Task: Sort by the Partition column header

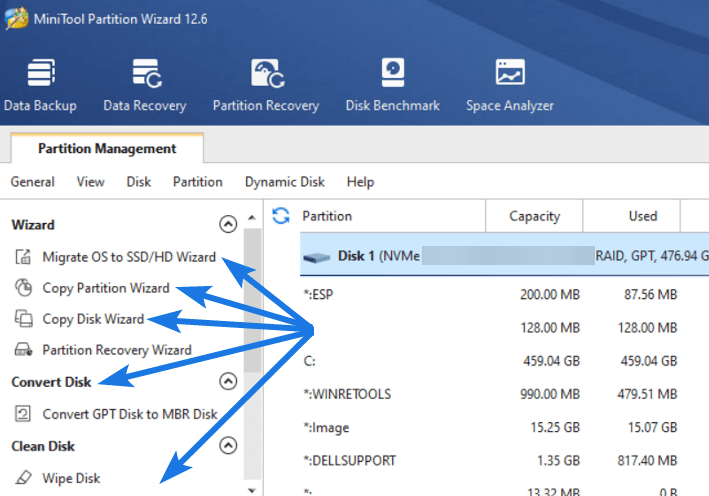Action: click(x=392, y=216)
